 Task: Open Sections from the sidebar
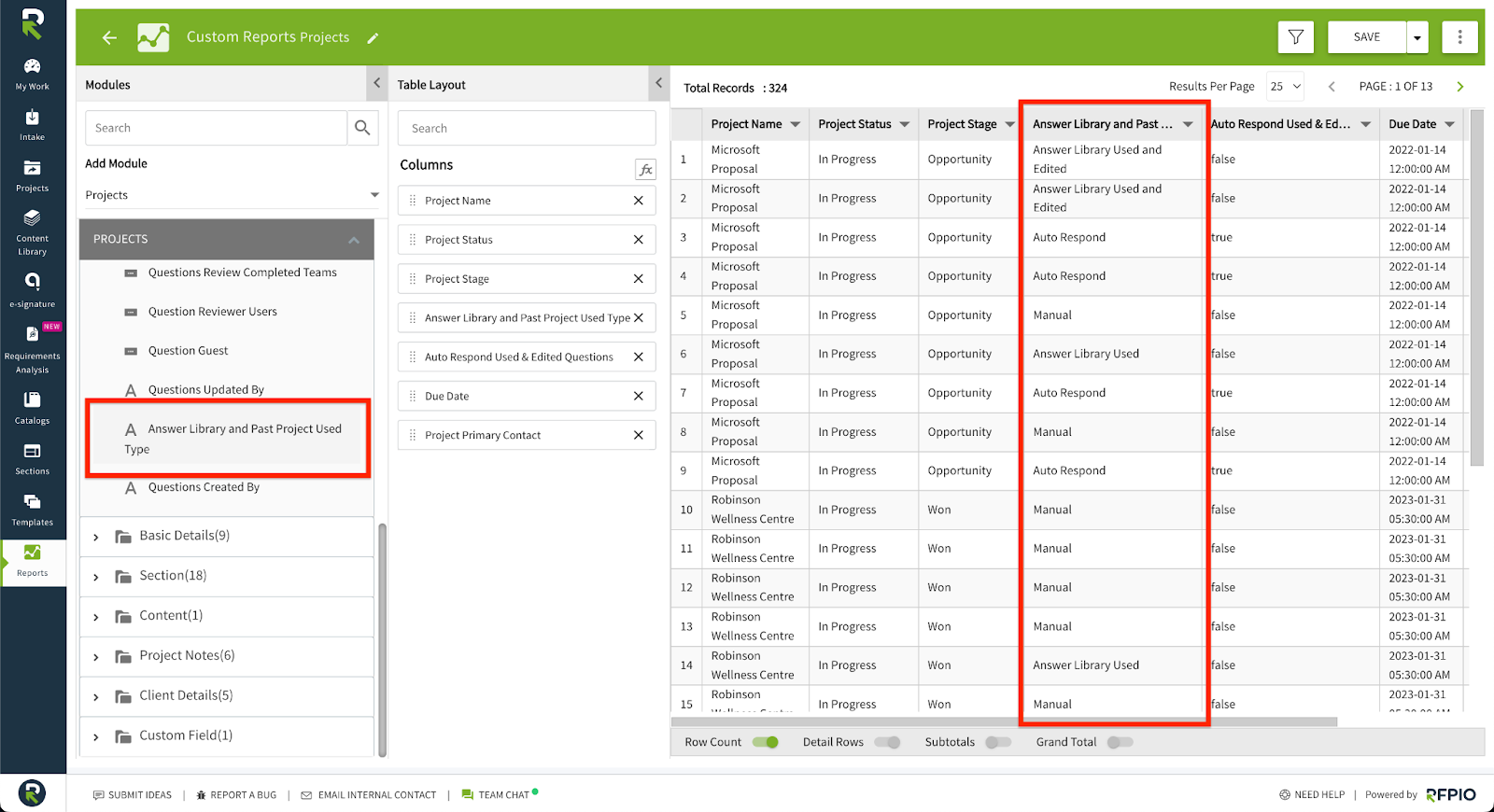(x=33, y=459)
